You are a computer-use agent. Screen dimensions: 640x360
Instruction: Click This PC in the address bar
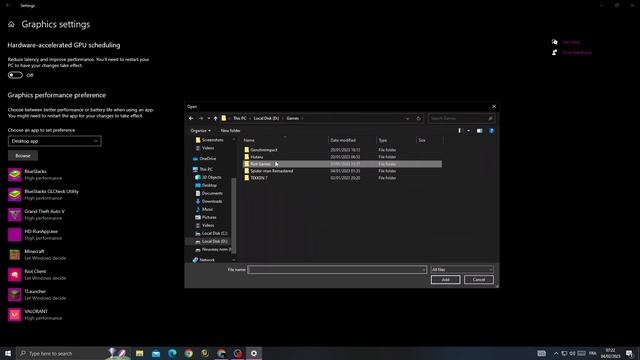pos(240,118)
